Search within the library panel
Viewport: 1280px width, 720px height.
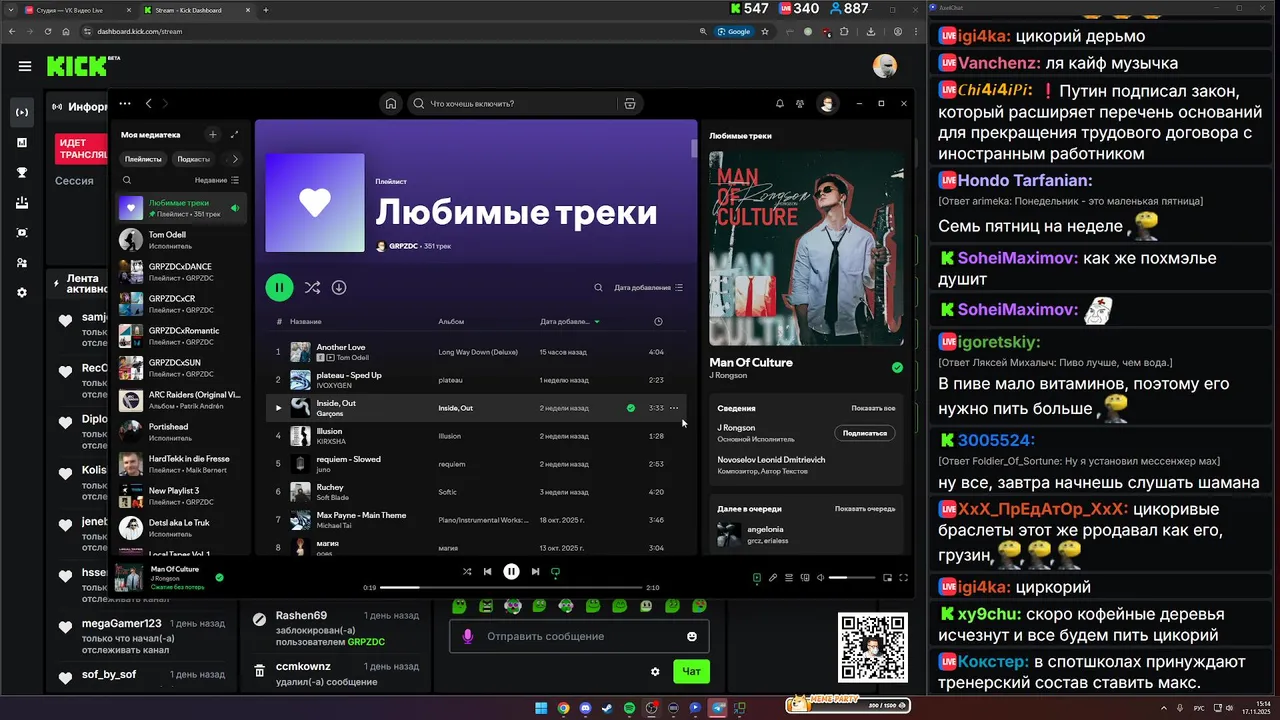click(127, 180)
